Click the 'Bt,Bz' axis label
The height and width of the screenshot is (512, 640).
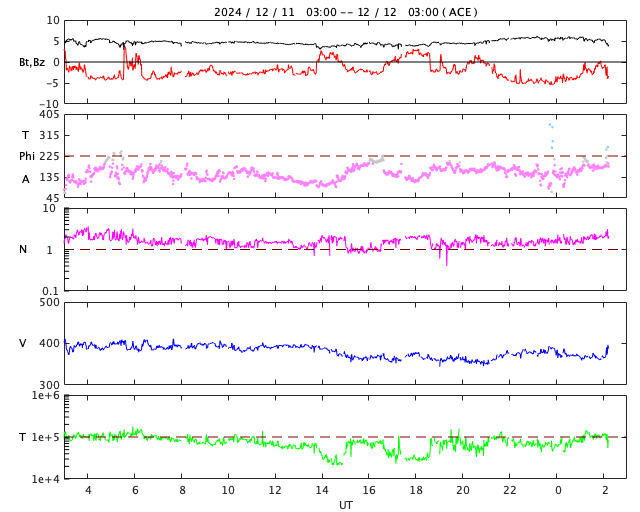click(x=32, y=62)
